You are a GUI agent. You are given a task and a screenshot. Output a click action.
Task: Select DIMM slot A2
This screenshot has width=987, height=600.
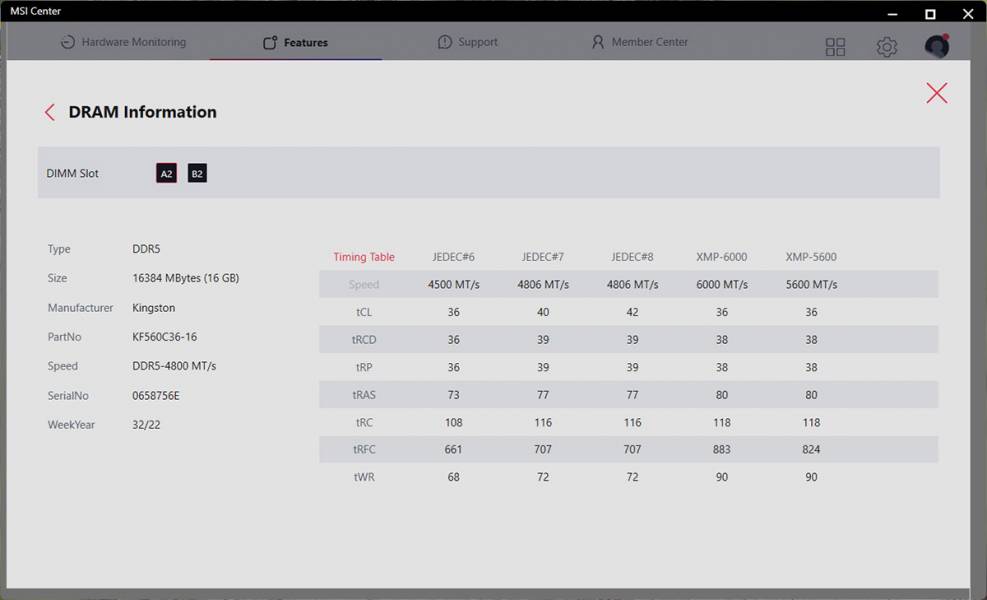(x=166, y=174)
